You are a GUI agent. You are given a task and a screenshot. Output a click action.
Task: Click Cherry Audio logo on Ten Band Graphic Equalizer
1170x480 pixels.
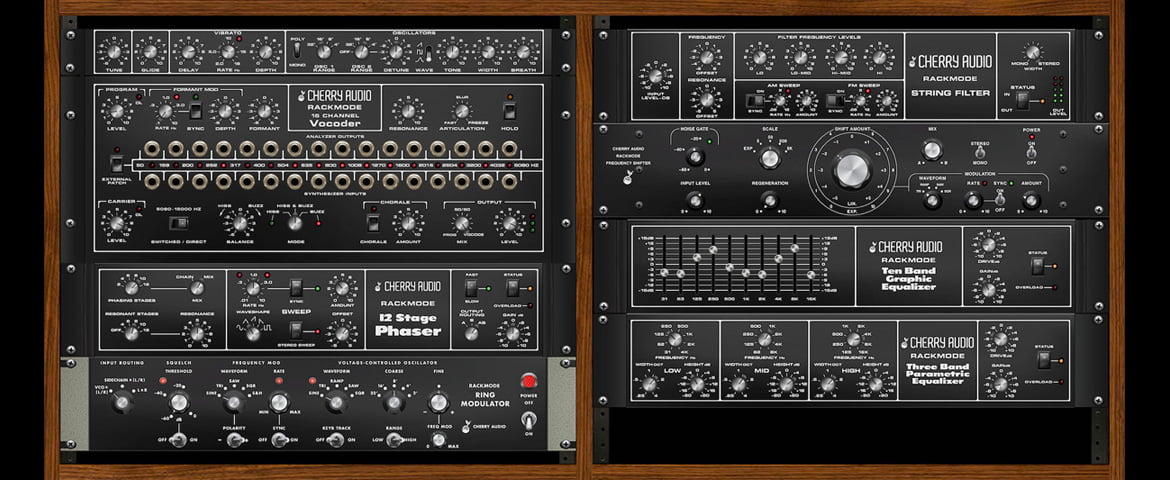click(904, 246)
